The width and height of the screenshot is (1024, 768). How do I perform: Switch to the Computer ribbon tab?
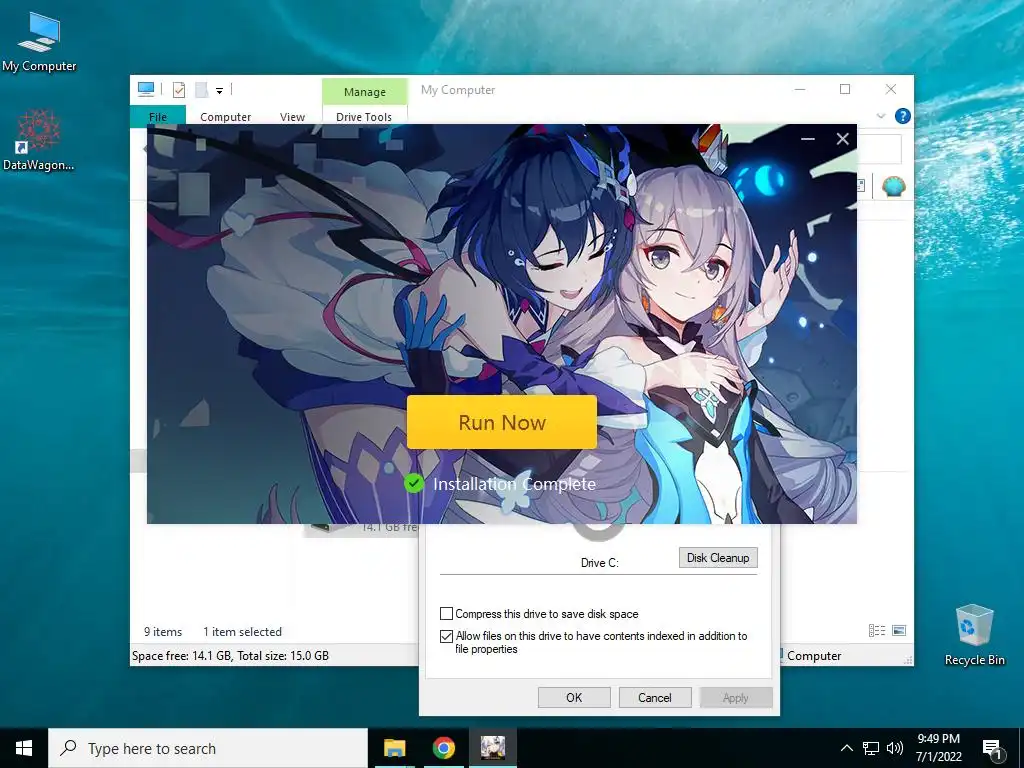point(225,116)
